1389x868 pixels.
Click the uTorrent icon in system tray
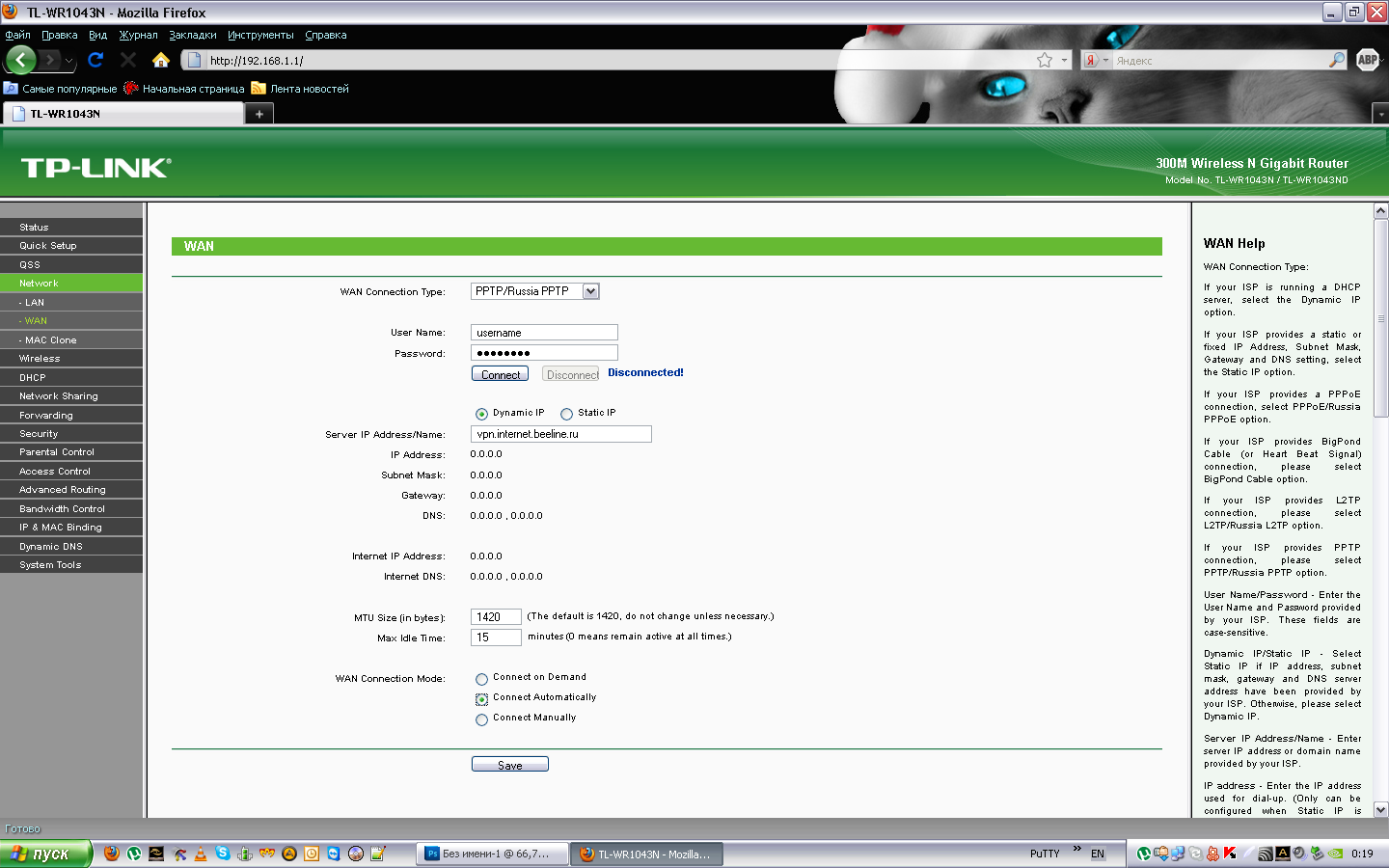[x=1144, y=854]
